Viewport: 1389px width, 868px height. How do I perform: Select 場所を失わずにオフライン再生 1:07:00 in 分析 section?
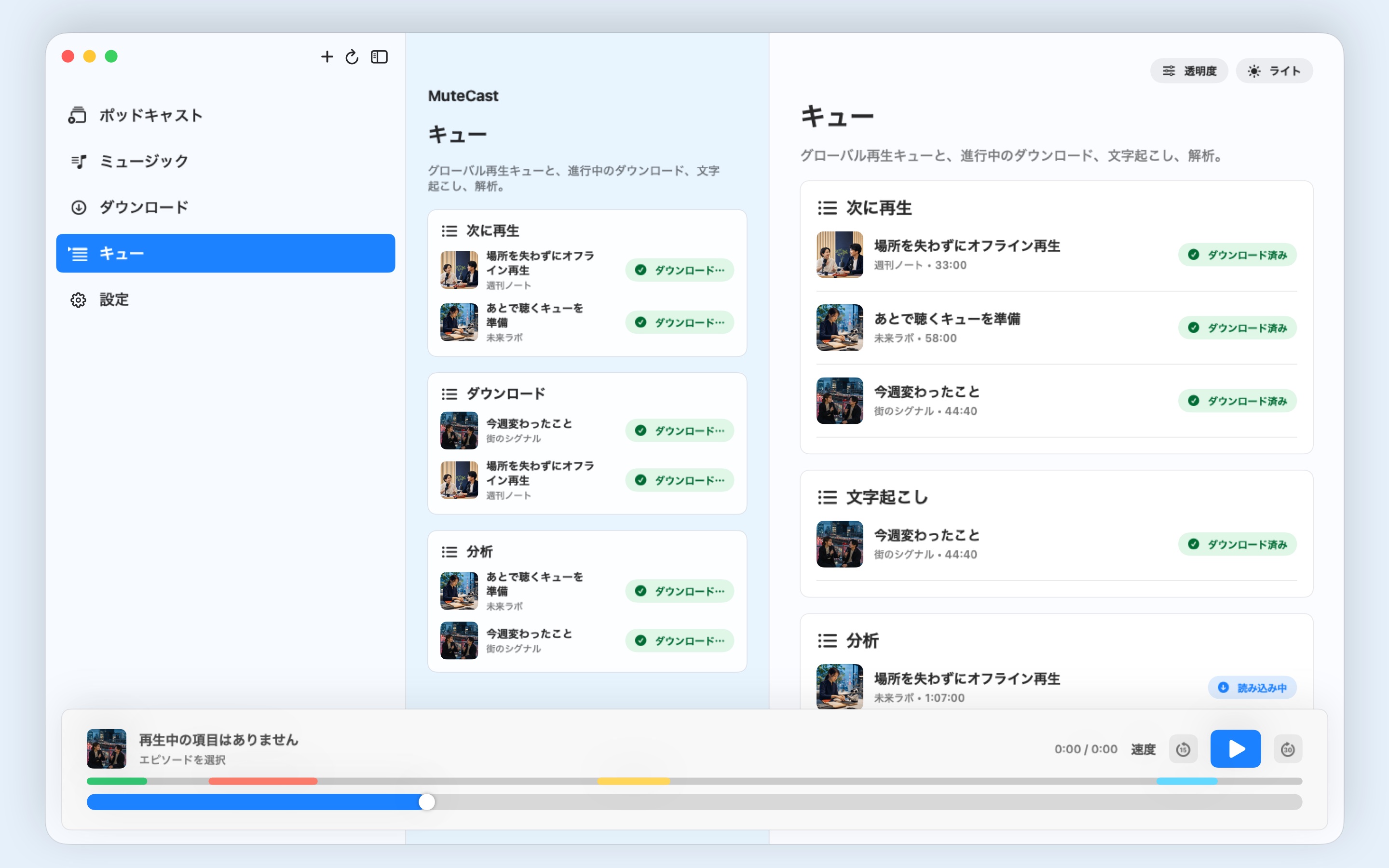click(1056, 687)
